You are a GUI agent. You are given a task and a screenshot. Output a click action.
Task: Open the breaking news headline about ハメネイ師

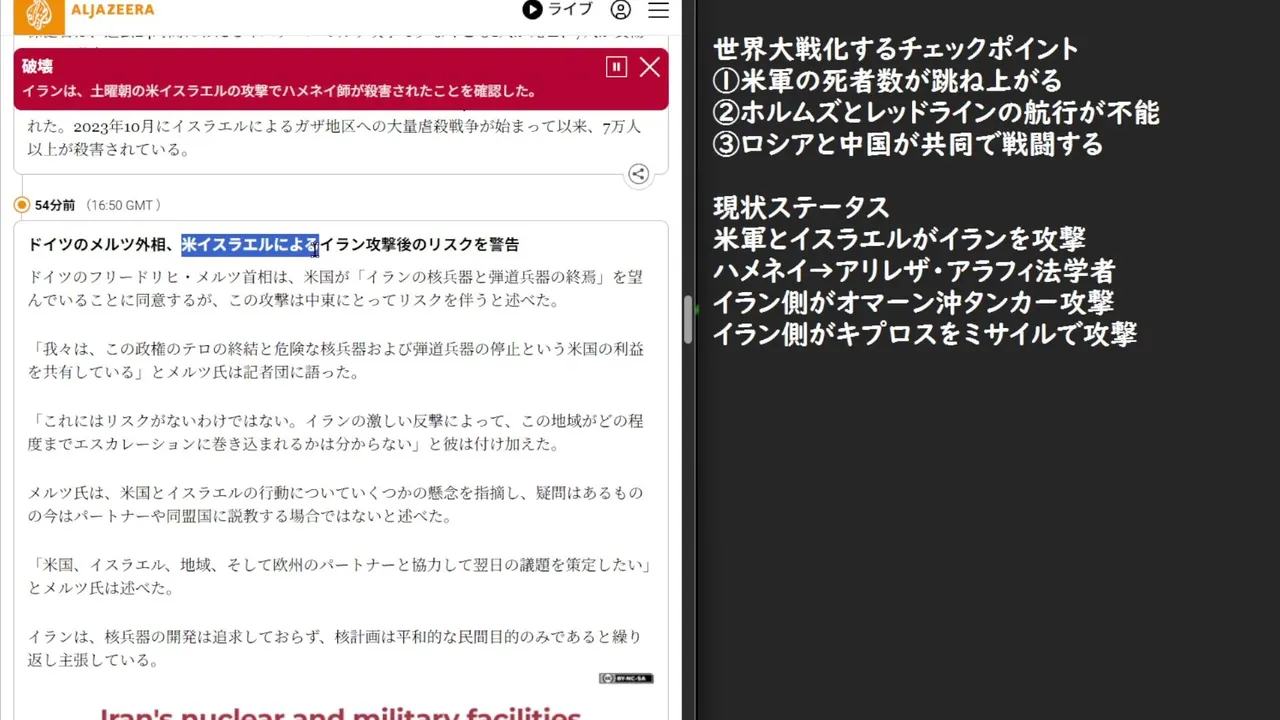[279, 91]
